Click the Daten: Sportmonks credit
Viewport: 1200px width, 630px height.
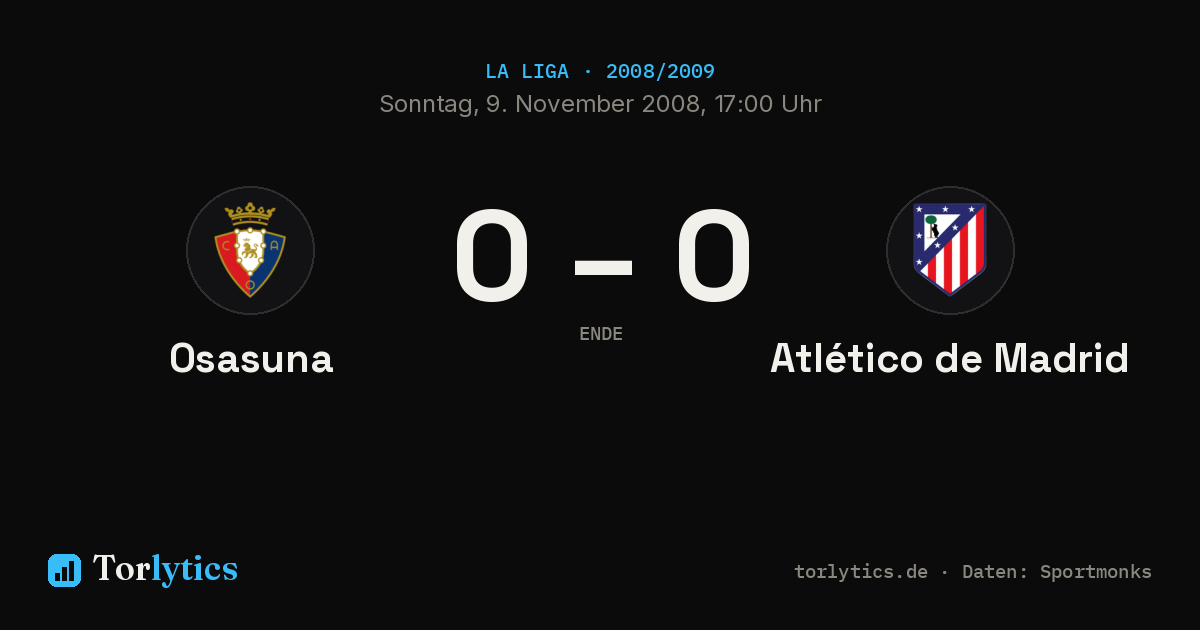1057,572
